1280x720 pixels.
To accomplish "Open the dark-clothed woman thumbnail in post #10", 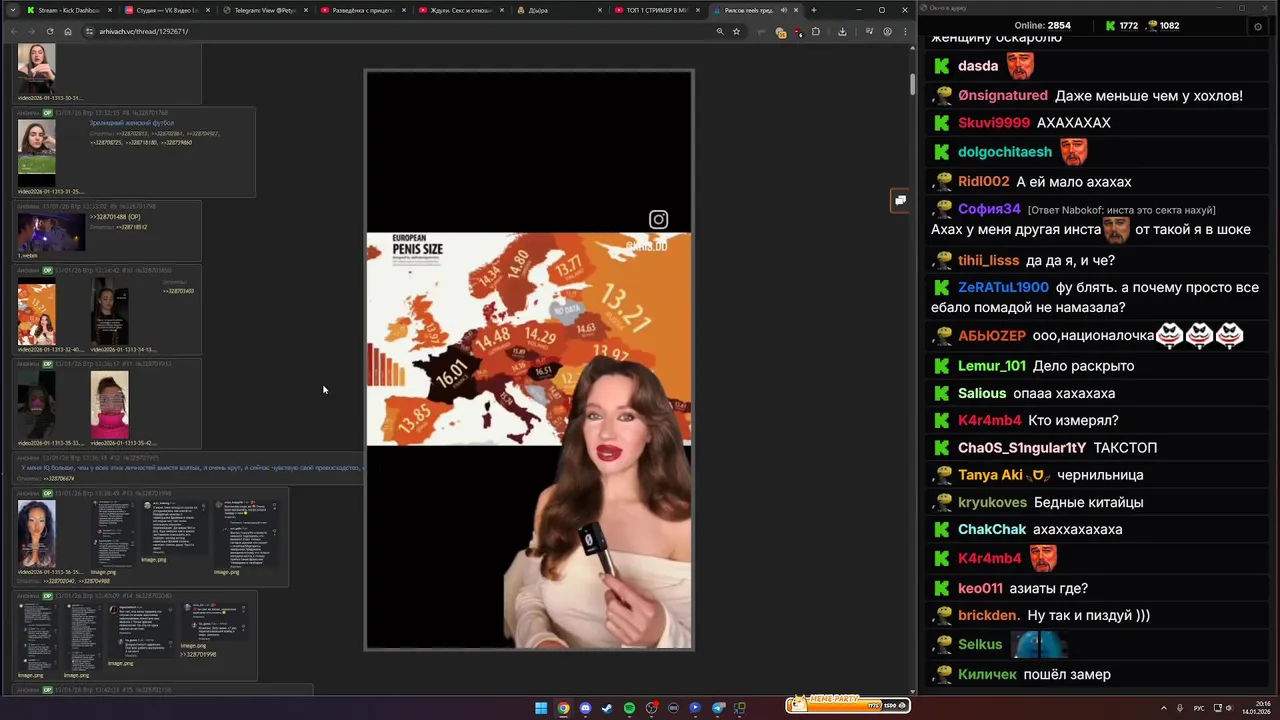I will click(x=110, y=311).
